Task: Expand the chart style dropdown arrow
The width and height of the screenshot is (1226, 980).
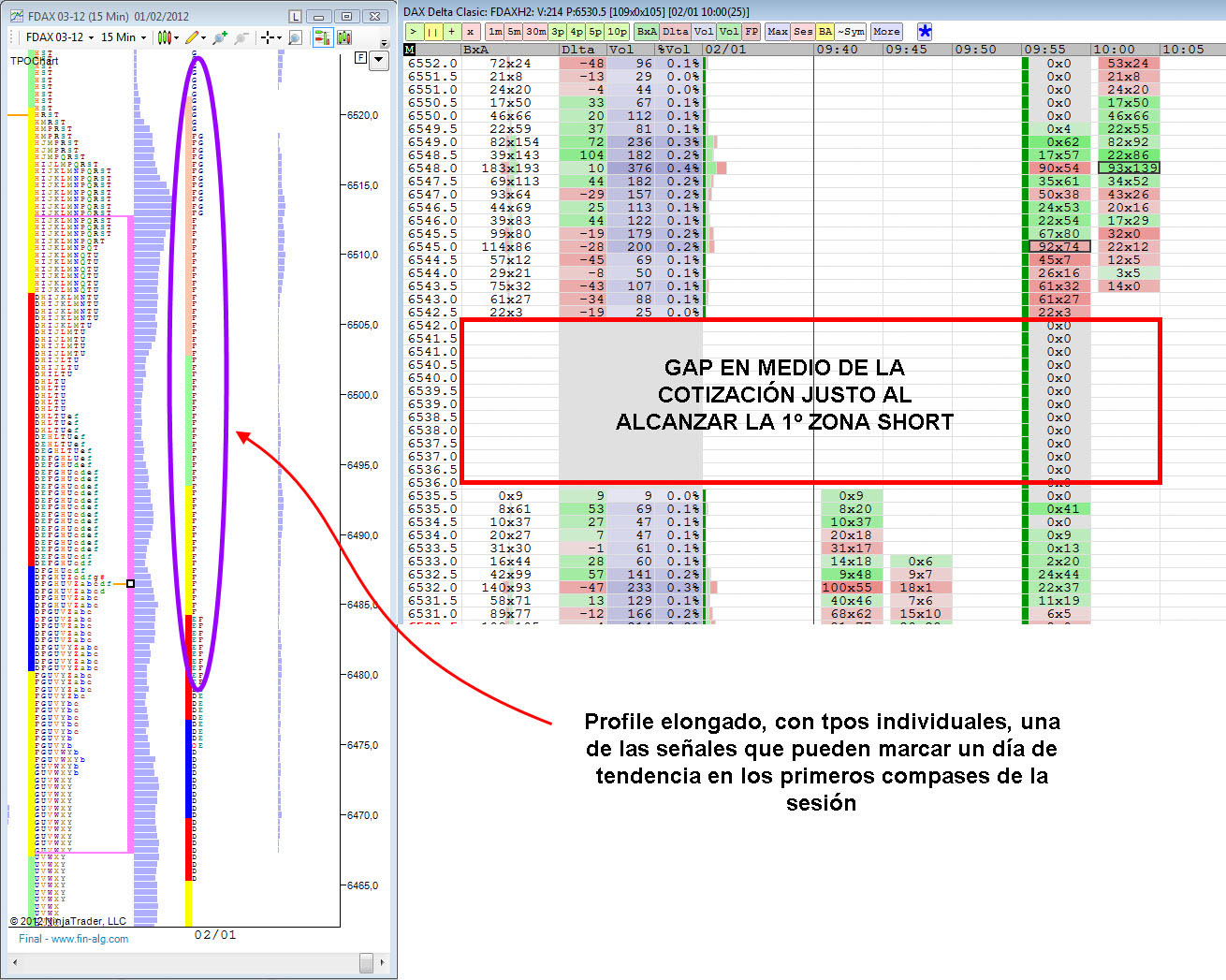Action: pos(176,37)
